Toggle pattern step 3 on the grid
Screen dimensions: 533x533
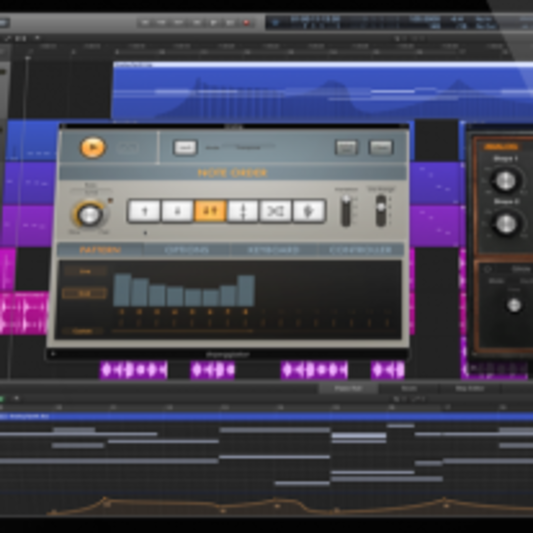[x=157, y=312]
